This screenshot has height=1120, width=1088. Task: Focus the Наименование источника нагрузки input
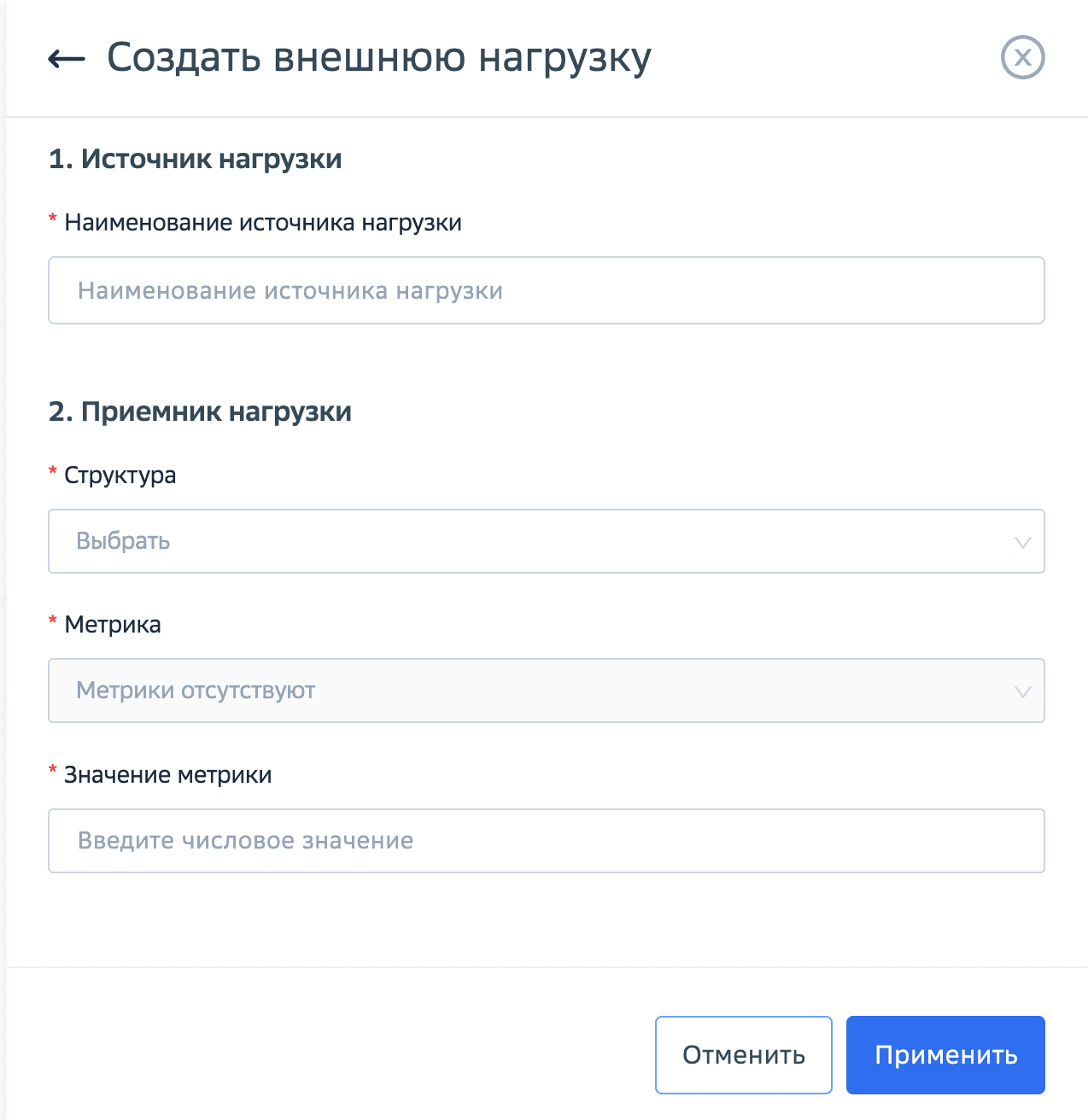tap(547, 290)
